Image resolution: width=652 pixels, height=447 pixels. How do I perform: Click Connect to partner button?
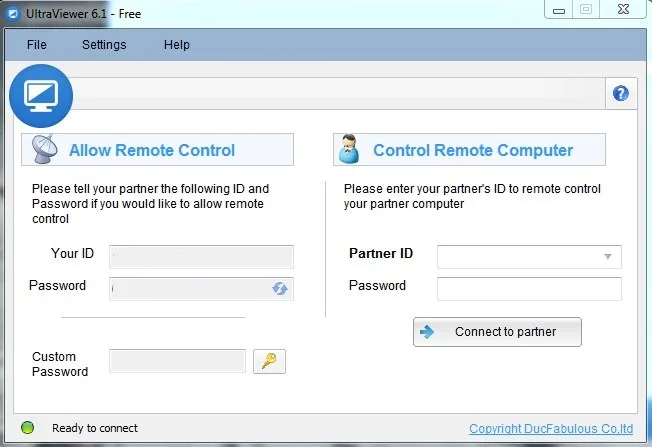click(x=497, y=332)
